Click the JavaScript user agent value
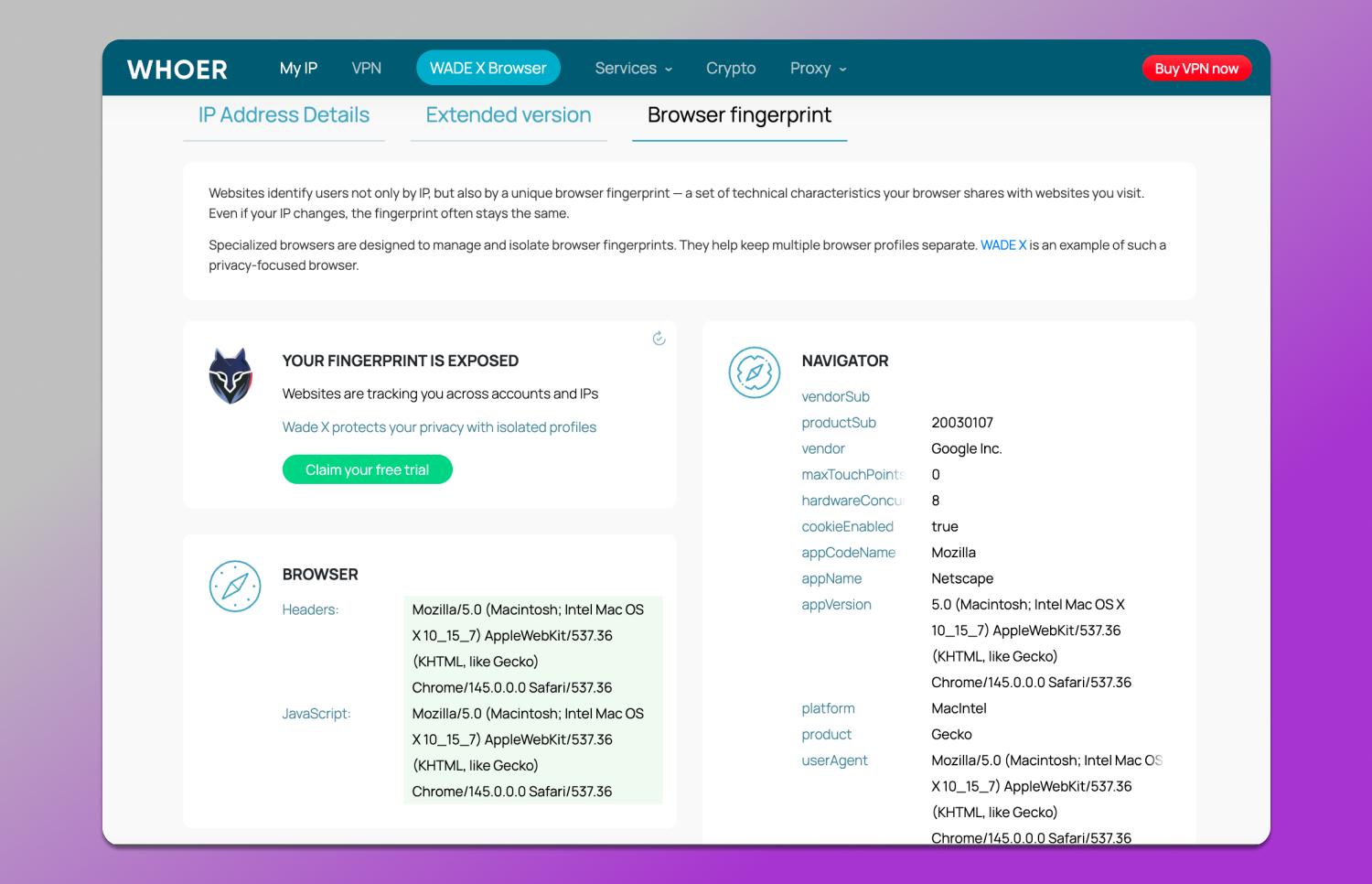 [x=528, y=752]
